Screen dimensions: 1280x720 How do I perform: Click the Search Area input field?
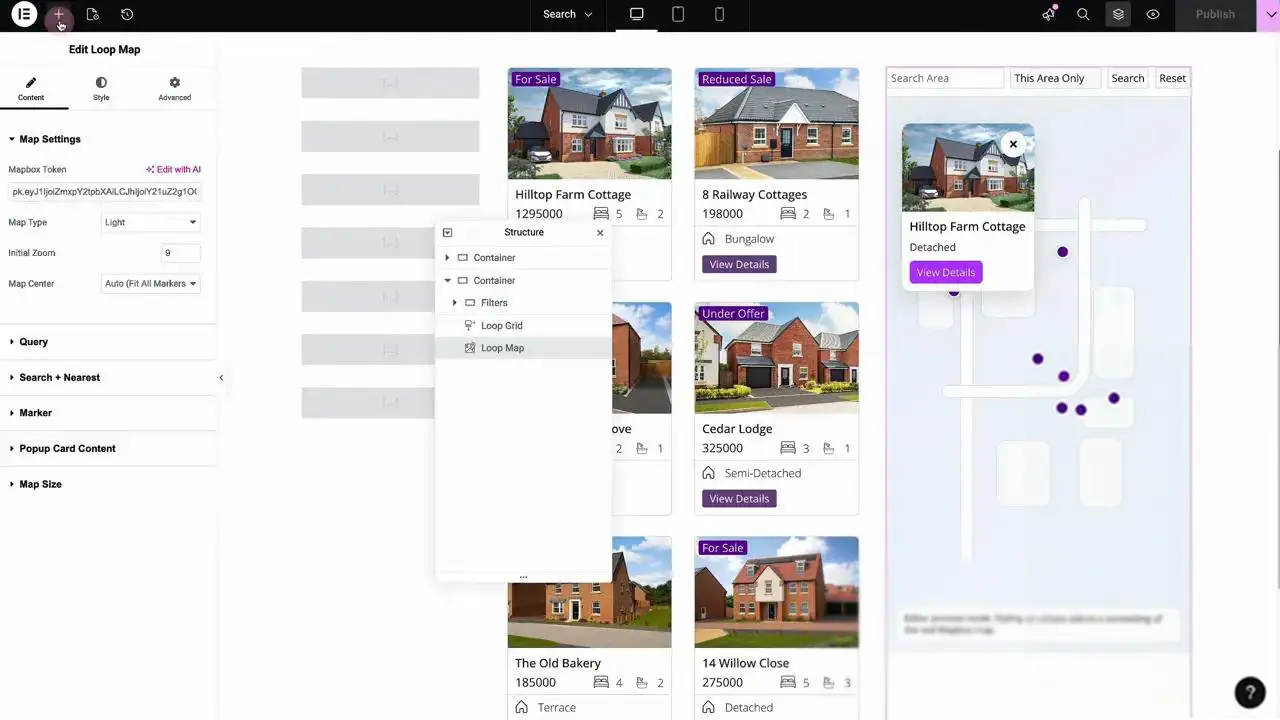[944, 78]
